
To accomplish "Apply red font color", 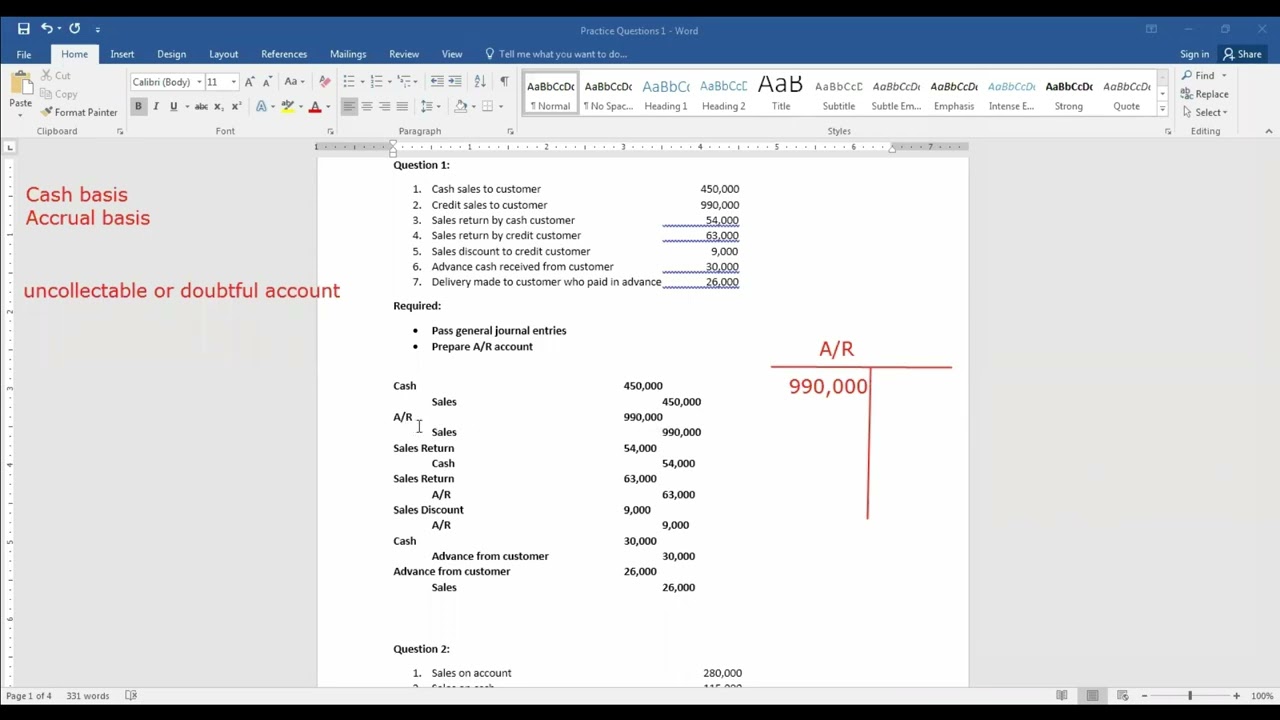I will (x=315, y=106).
